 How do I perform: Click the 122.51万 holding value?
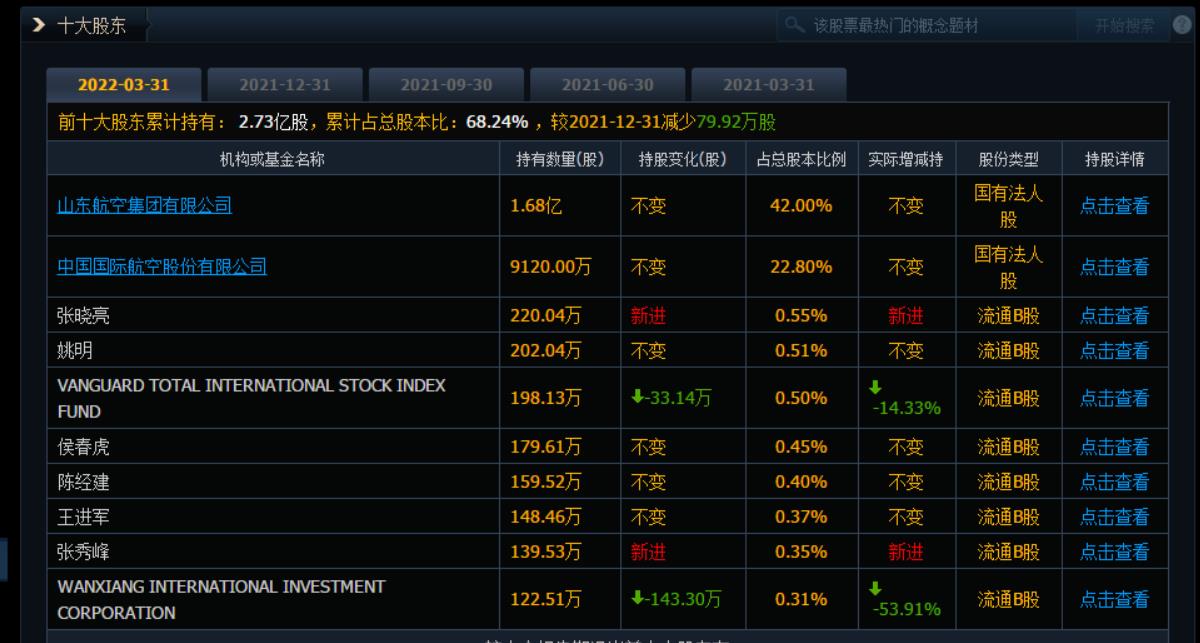pyautogui.click(x=546, y=600)
